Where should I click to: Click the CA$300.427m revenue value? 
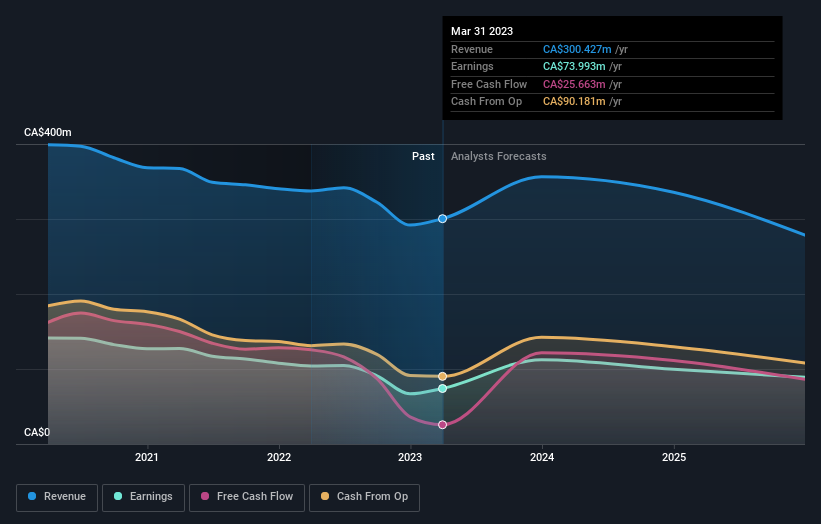577,49
